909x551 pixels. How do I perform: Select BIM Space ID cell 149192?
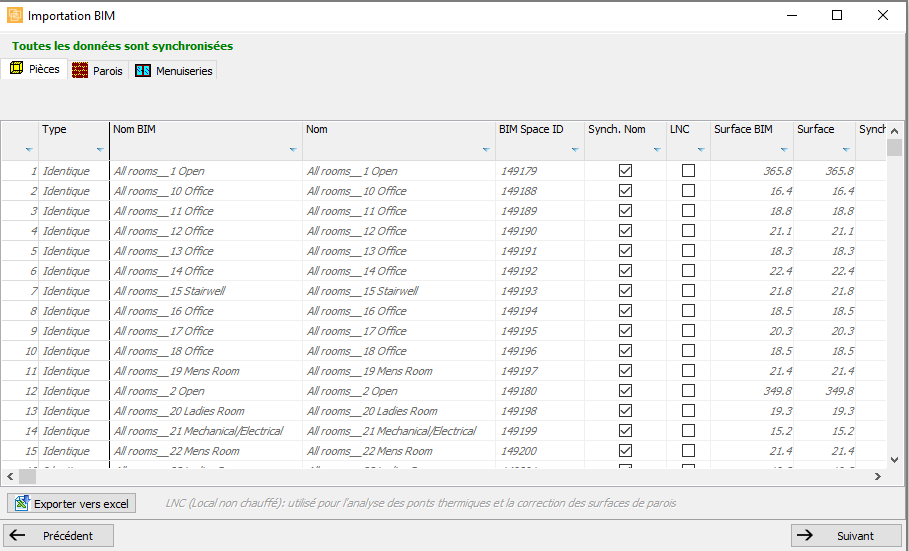pos(540,271)
